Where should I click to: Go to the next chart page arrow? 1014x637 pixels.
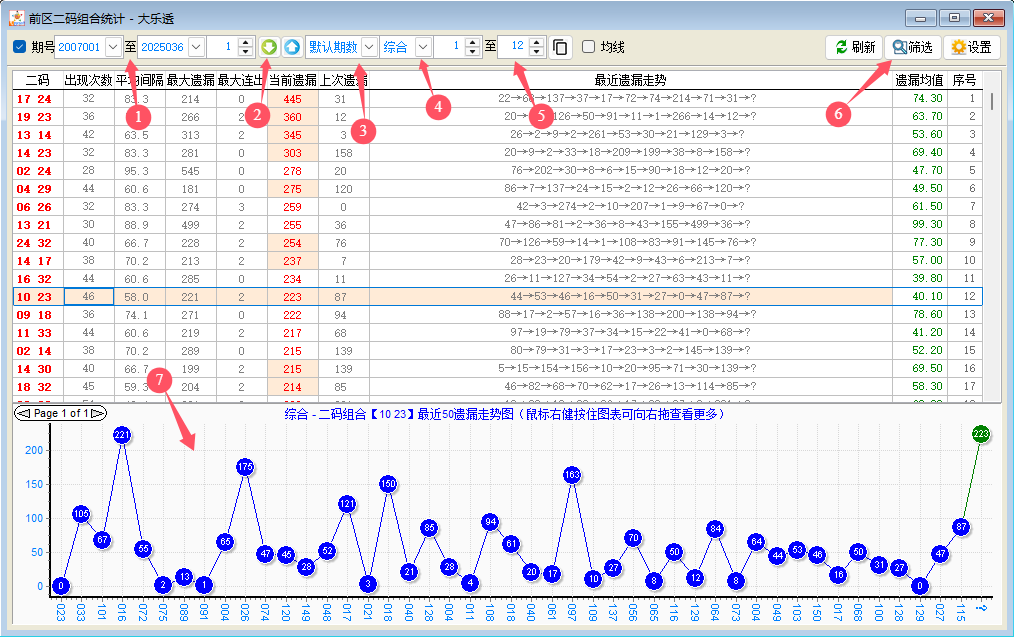[x=98, y=413]
